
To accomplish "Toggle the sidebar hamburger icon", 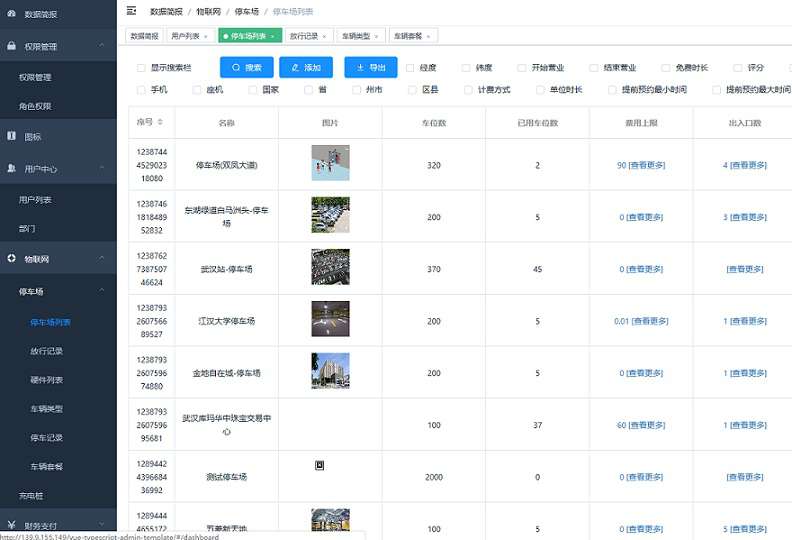I will pyautogui.click(x=131, y=11).
